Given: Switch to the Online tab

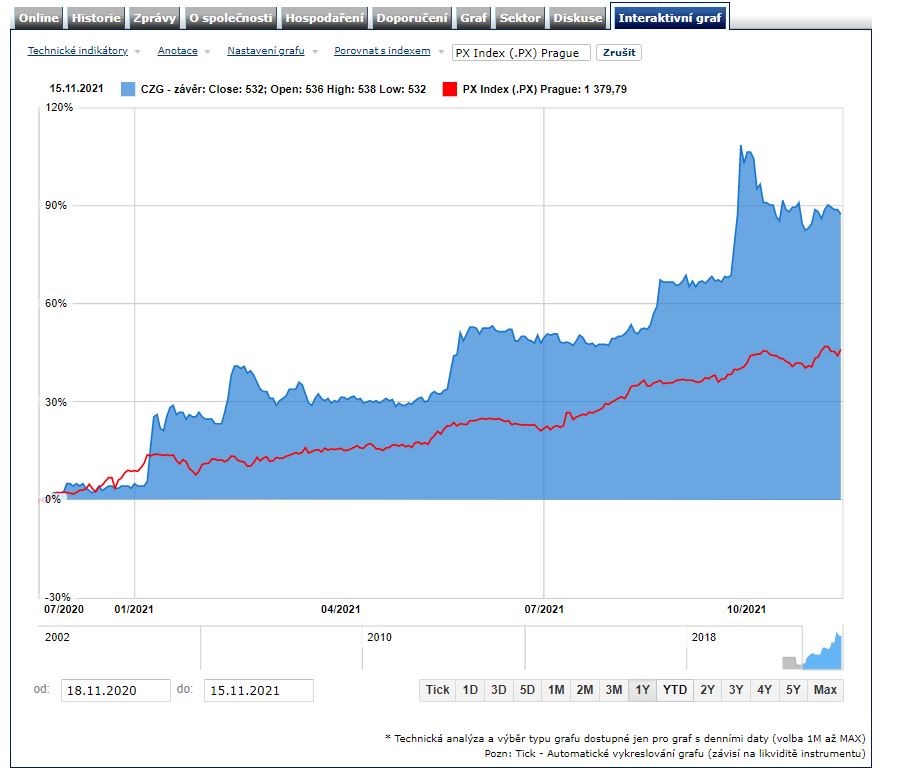Looking at the screenshot, I should tap(40, 18).
